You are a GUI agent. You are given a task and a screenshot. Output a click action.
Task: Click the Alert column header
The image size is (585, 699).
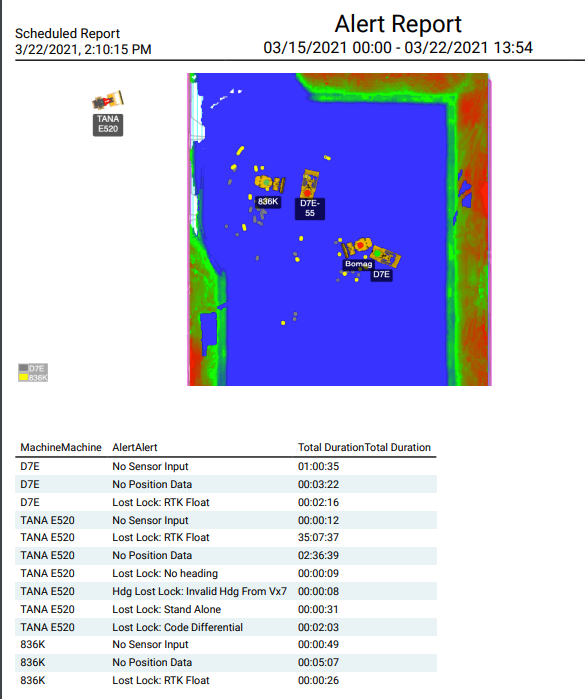135,447
